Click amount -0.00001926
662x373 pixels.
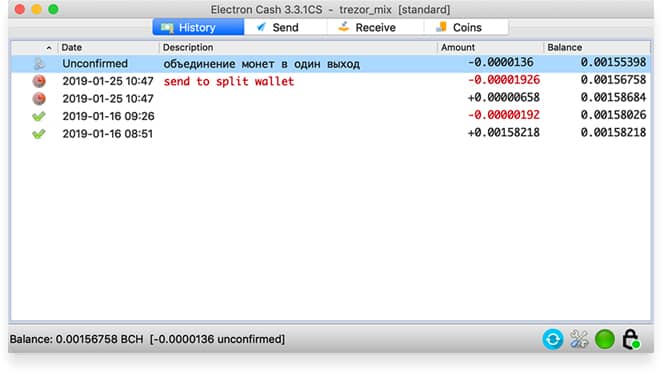click(504, 80)
